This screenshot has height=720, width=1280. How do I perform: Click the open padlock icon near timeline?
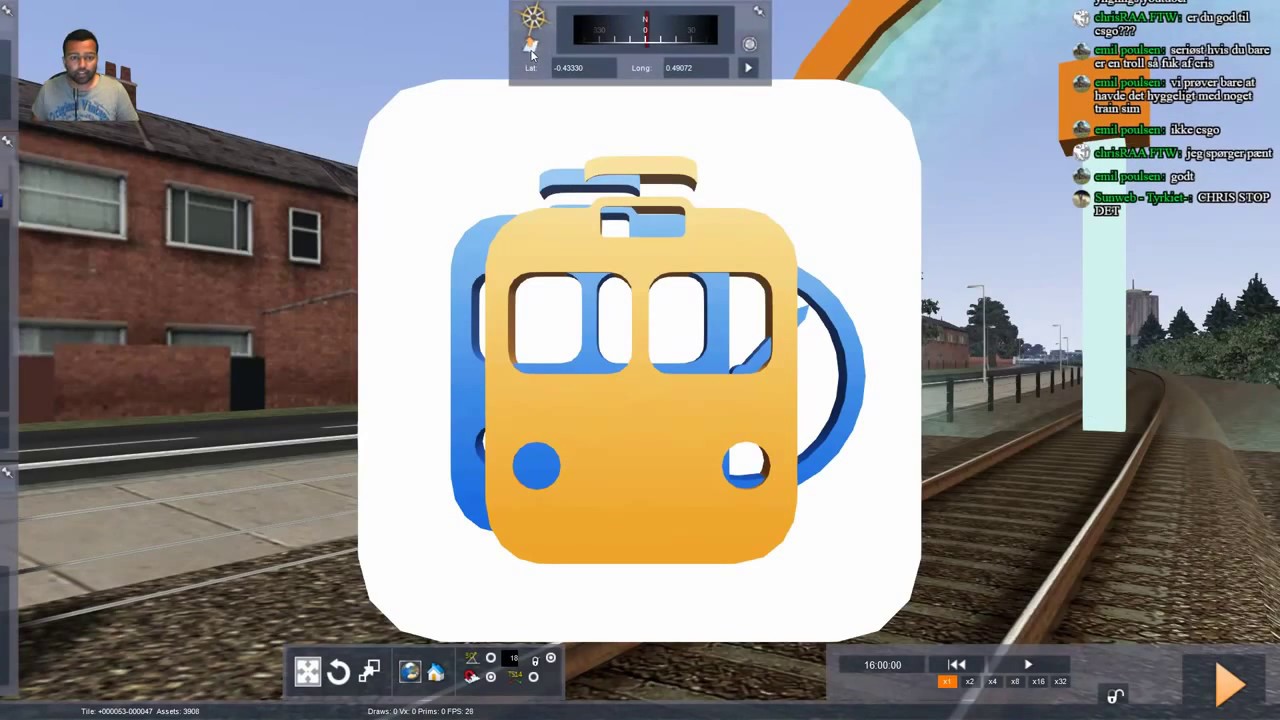[1116, 696]
